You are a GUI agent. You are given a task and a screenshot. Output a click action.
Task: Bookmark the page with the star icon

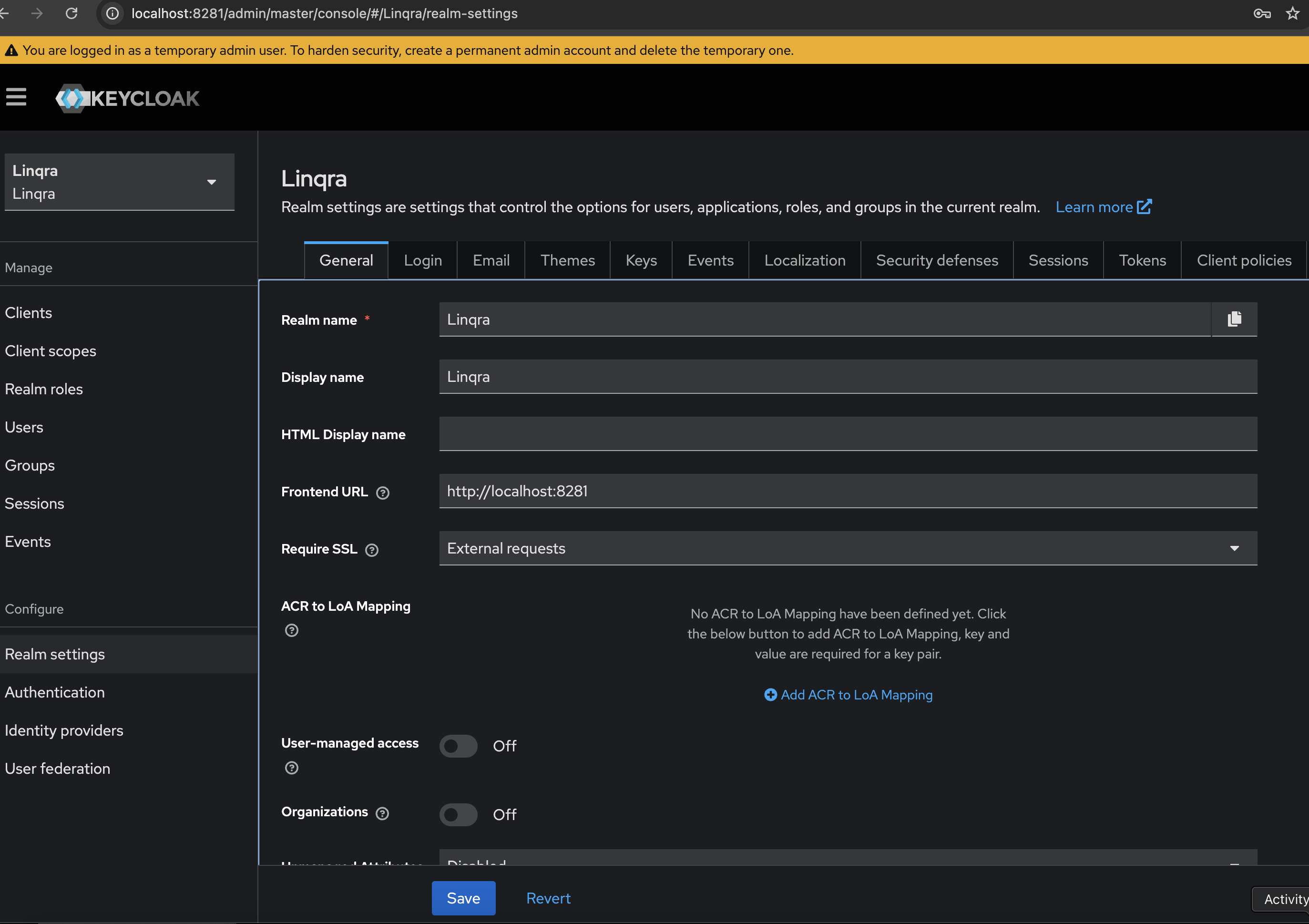(1291, 13)
